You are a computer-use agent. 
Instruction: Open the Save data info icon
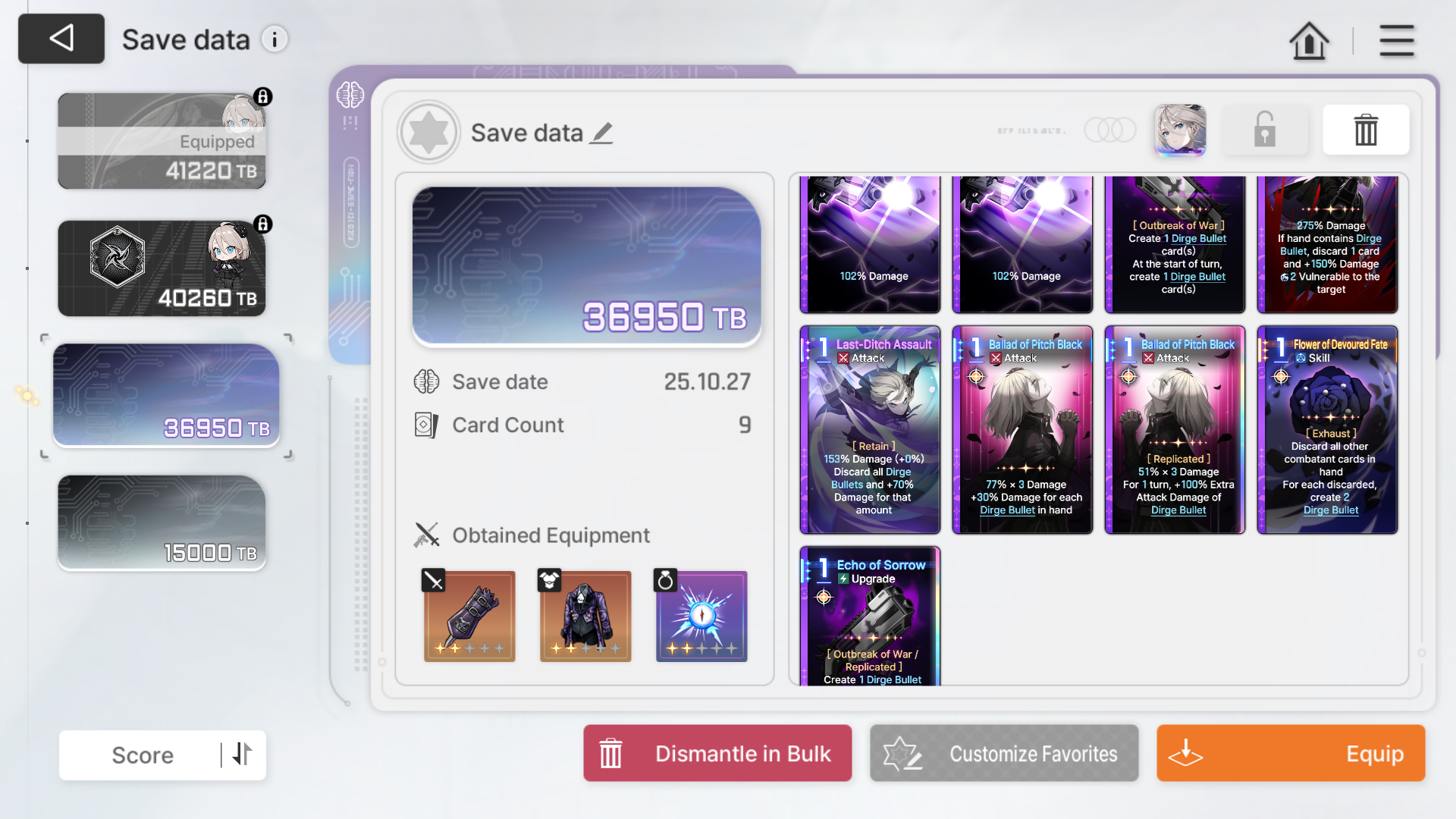click(x=275, y=39)
